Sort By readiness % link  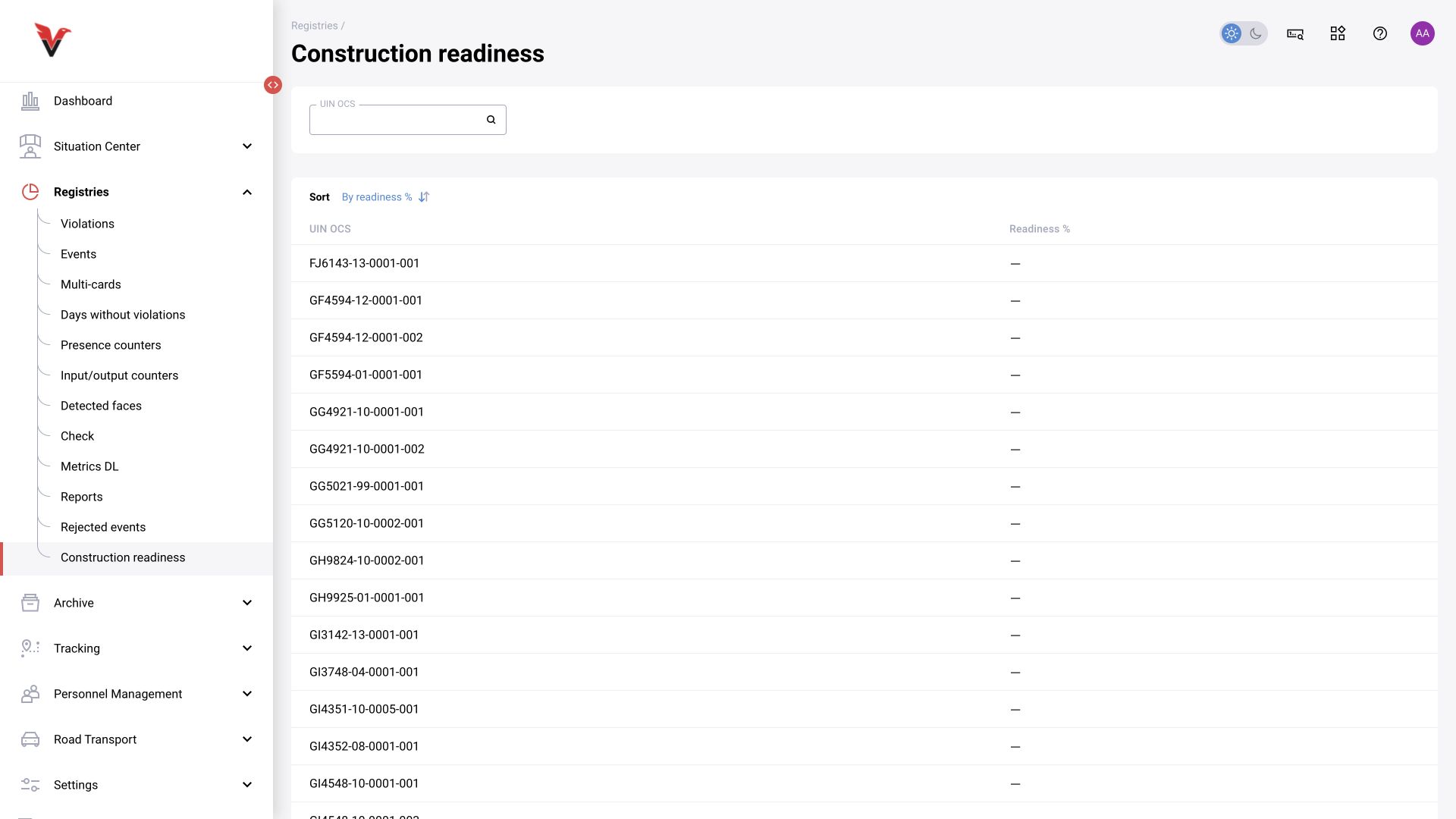[377, 197]
